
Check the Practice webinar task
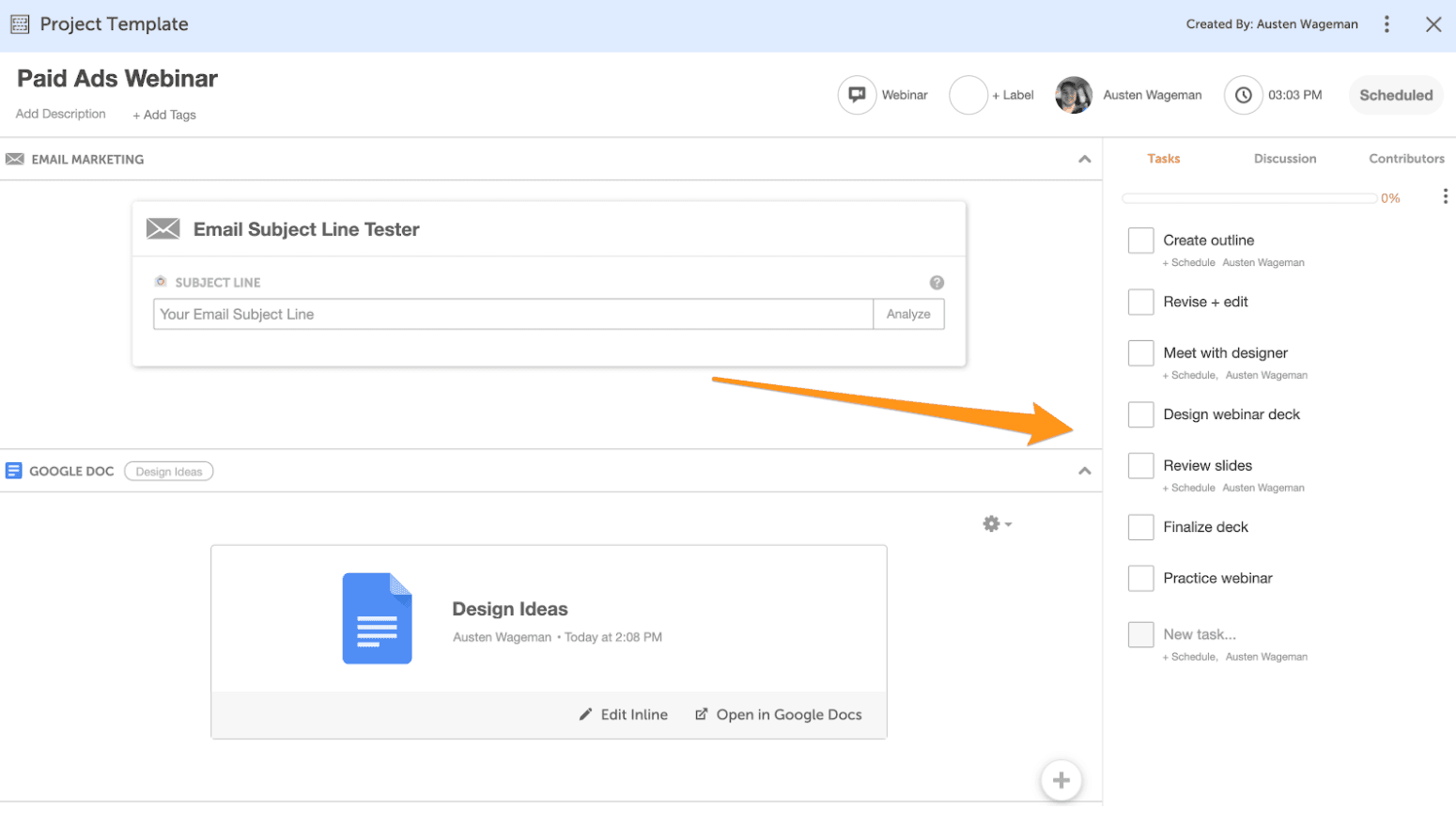[x=1140, y=578]
